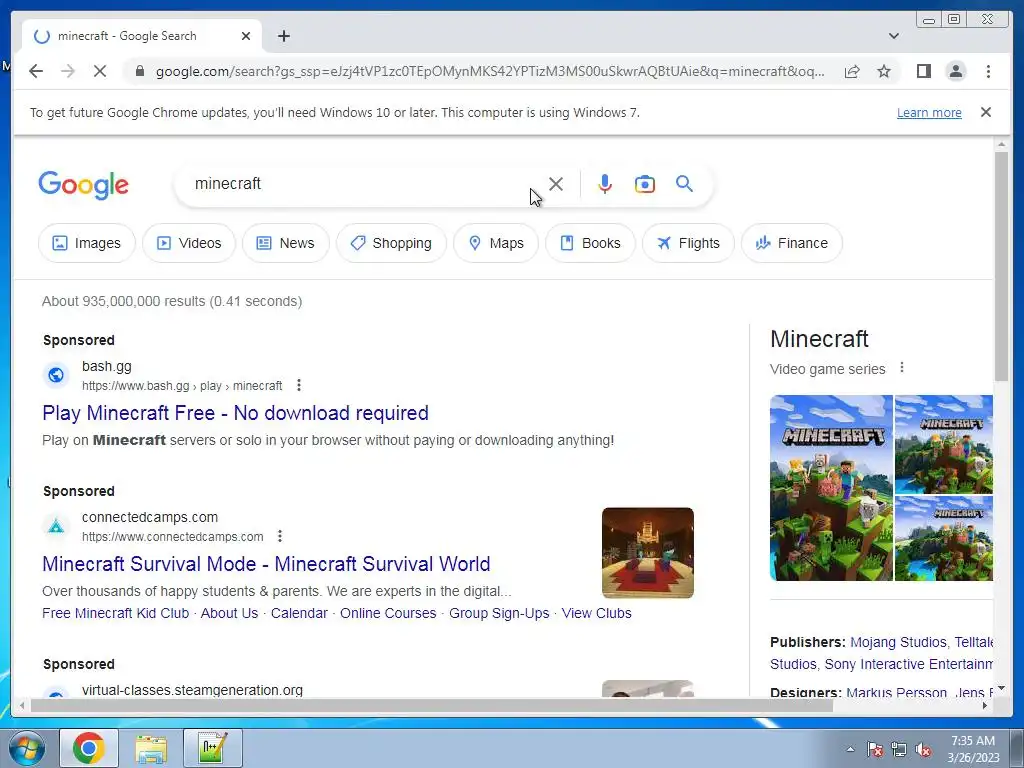
Task: Click connectedcamps.com site favicon
Action: pyautogui.click(x=56, y=526)
